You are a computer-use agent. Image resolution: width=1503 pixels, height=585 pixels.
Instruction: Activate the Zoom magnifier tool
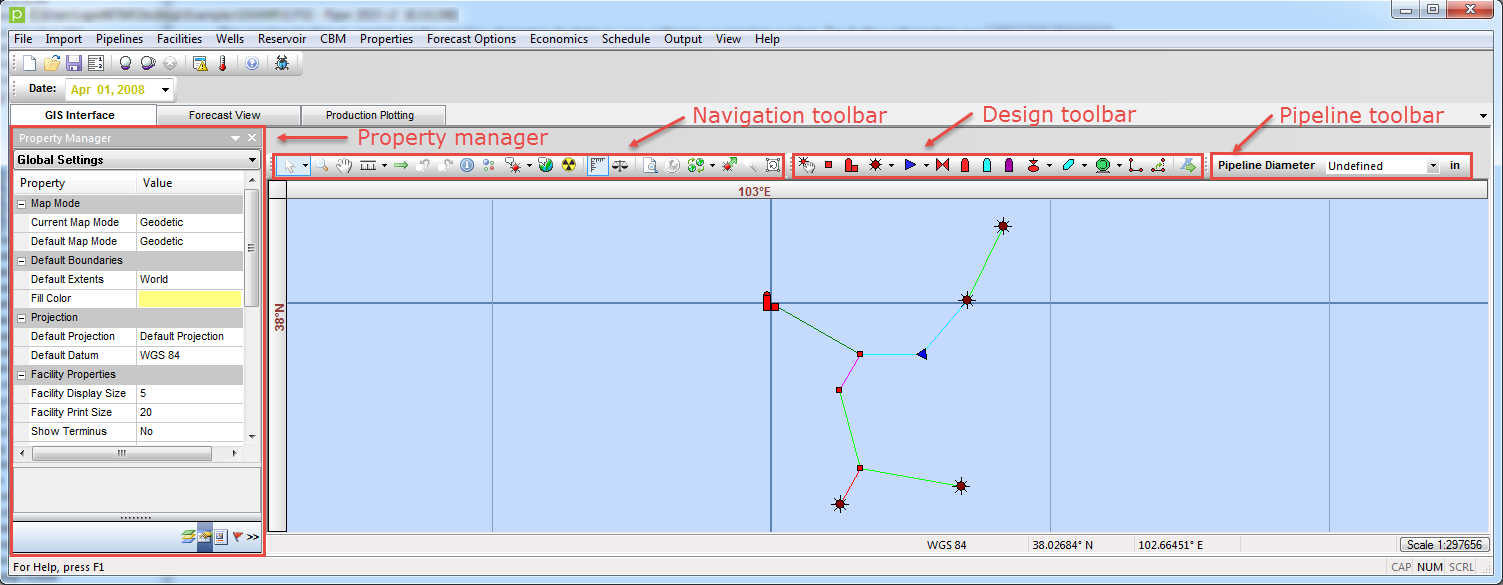pyautogui.click(x=320, y=165)
